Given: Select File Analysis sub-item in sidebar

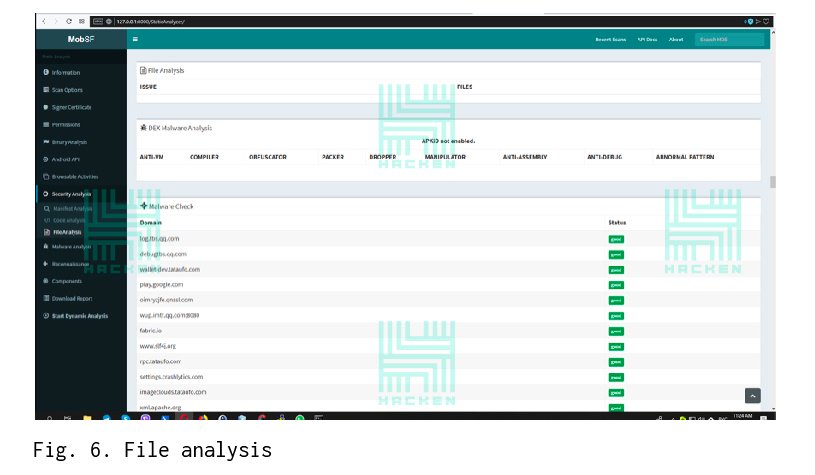Looking at the screenshot, I should click(x=67, y=232).
